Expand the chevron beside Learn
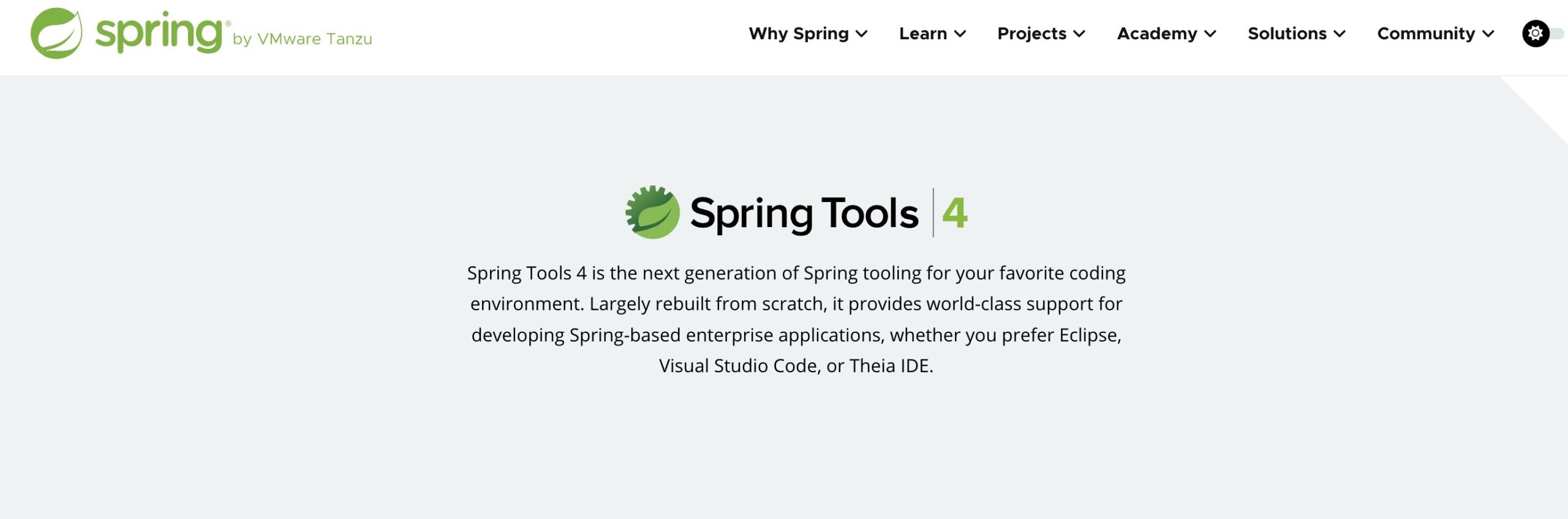 [960, 34]
